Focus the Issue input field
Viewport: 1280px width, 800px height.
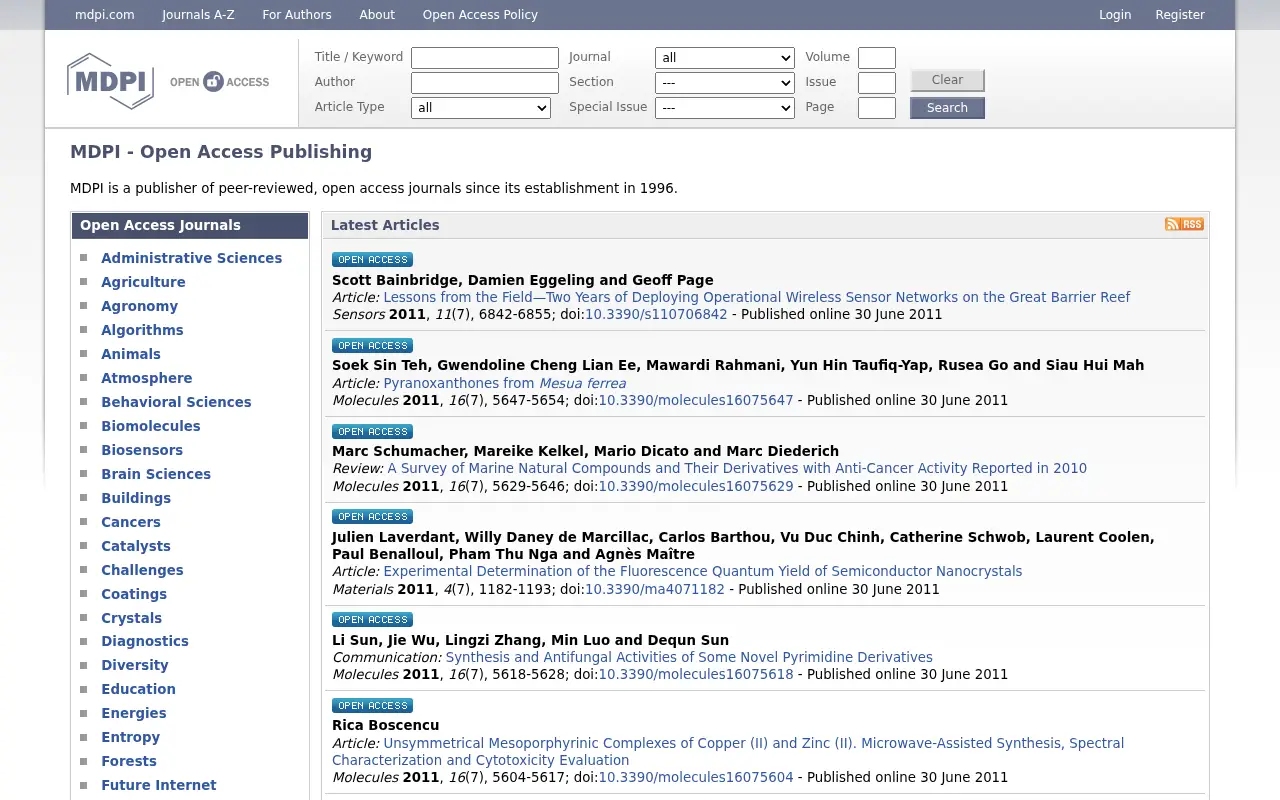click(x=877, y=83)
